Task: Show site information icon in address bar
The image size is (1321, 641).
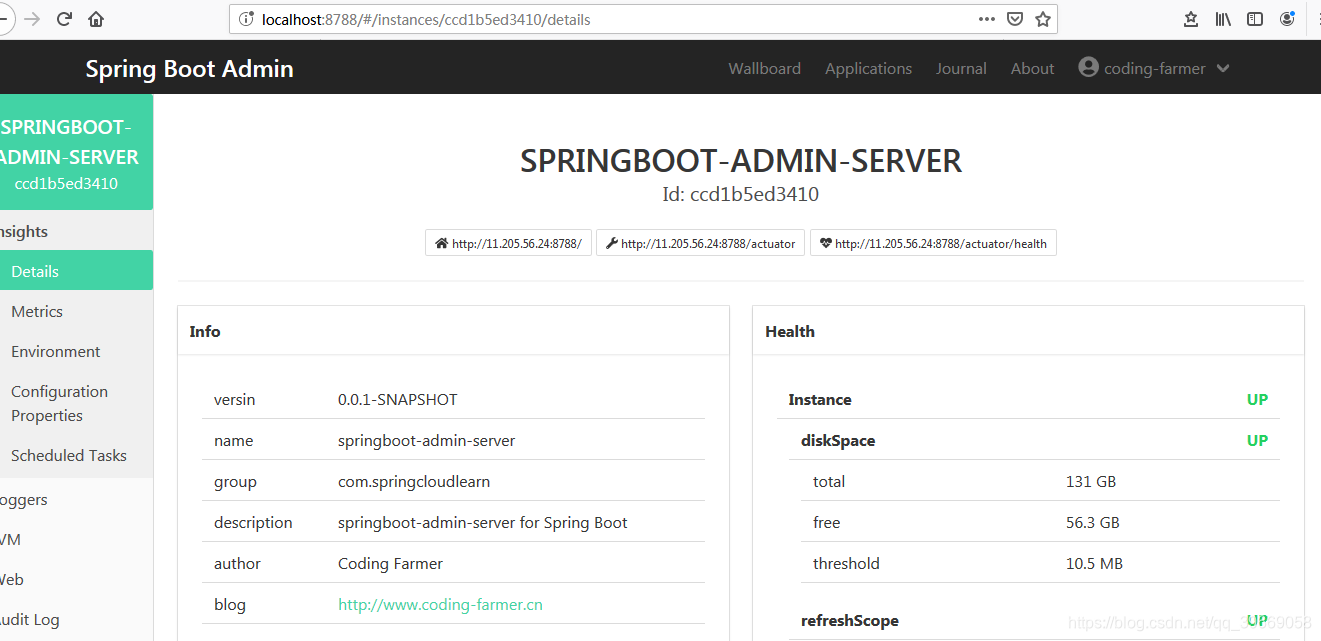Action: [246, 19]
